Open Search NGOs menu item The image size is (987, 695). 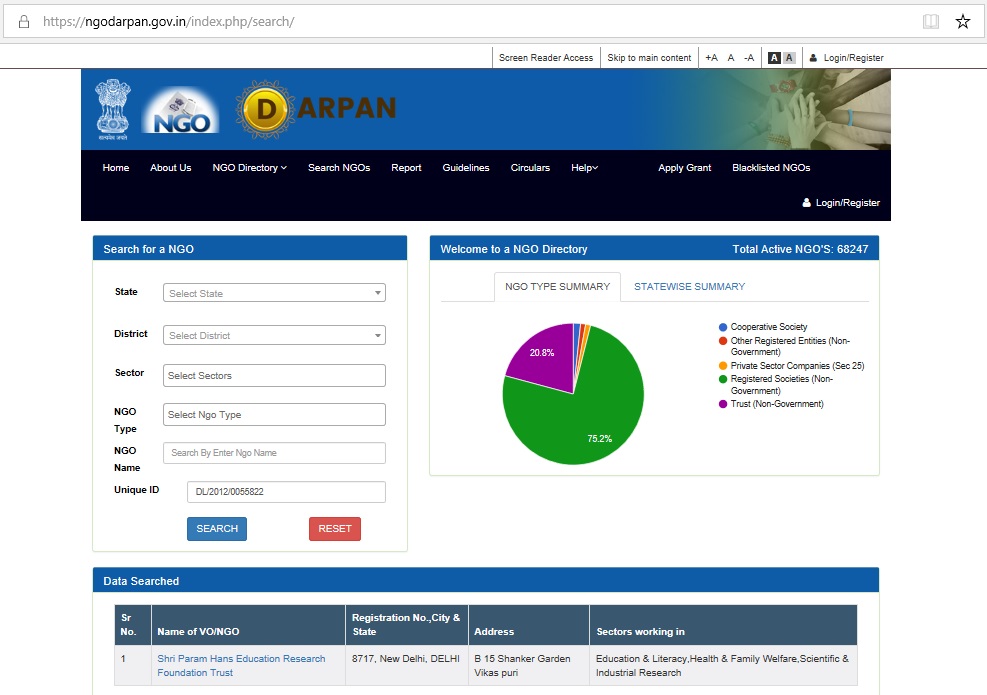[339, 167]
